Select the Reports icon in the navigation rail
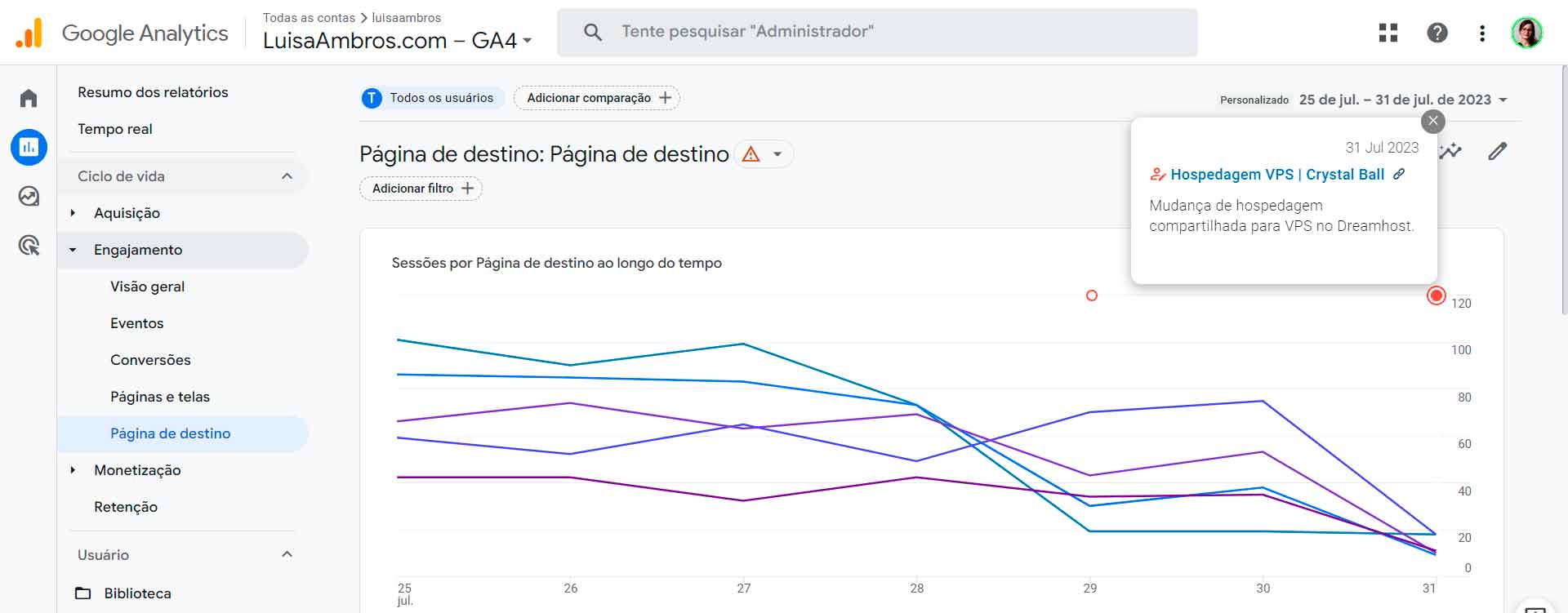Viewport: 1568px width, 613px height. point(28,147)
